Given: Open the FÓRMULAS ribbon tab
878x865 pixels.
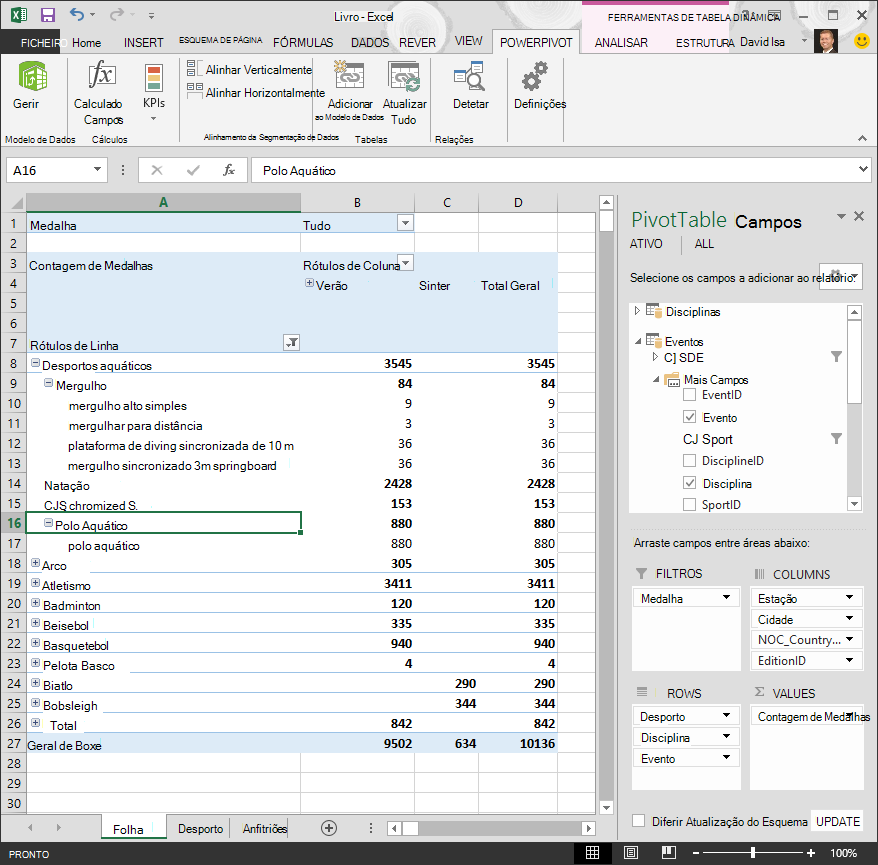Looking at the screenshot, I should click(x=303, y=43).
